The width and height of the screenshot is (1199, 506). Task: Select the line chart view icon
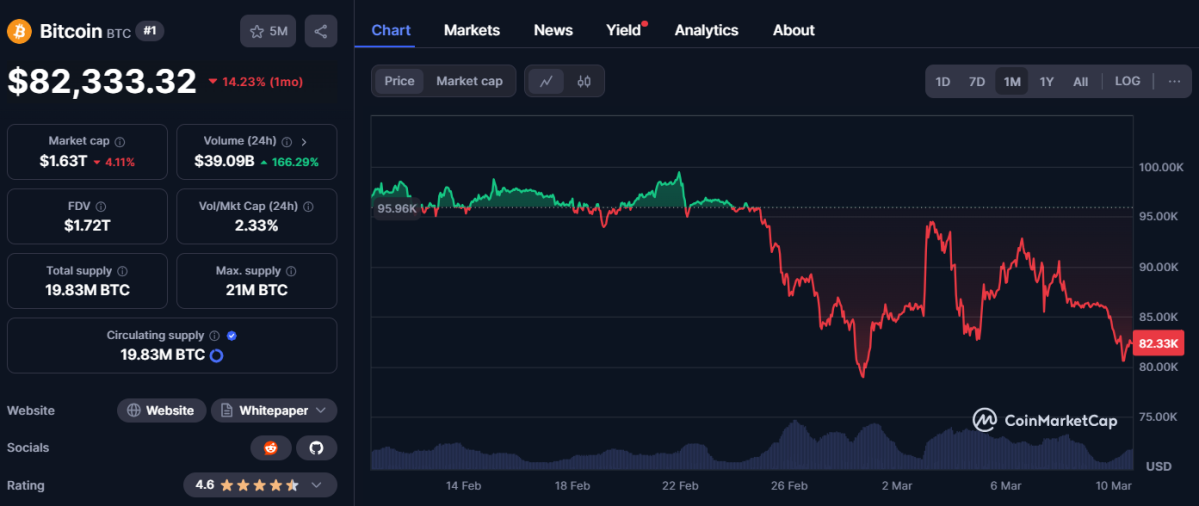(x=546, y=81)
